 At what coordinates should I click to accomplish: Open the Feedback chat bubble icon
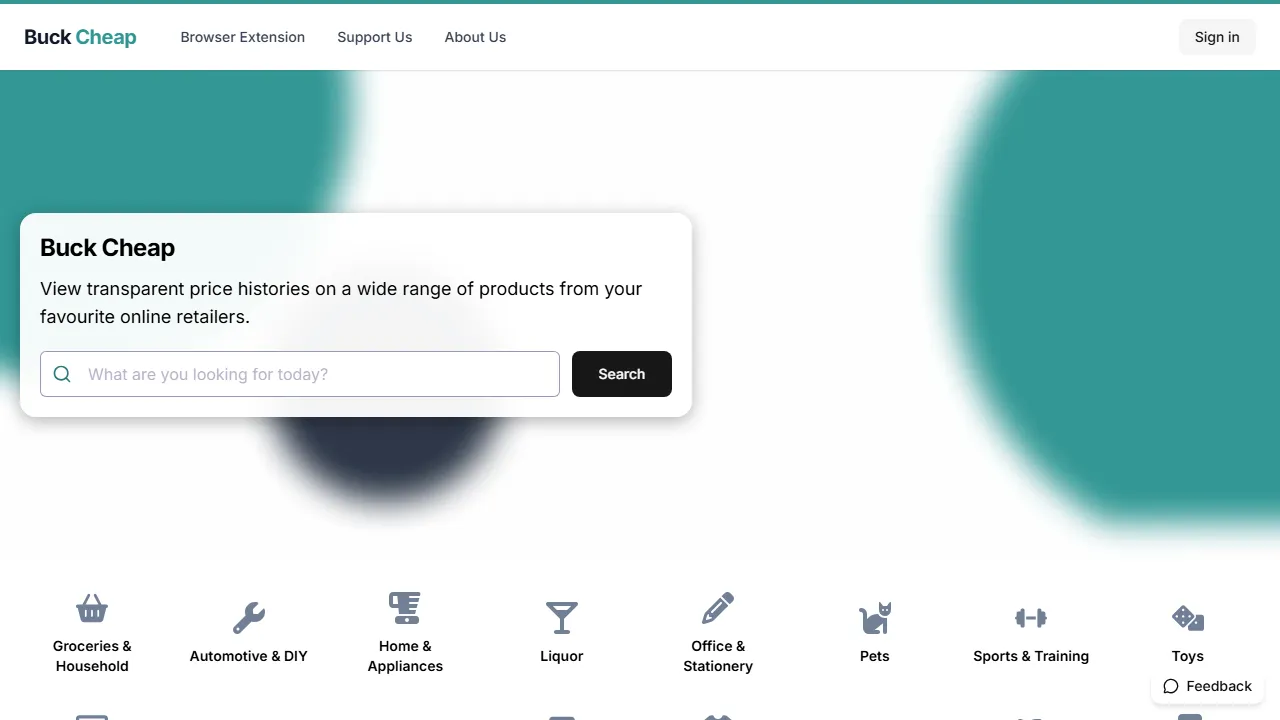coord(1170,686)
